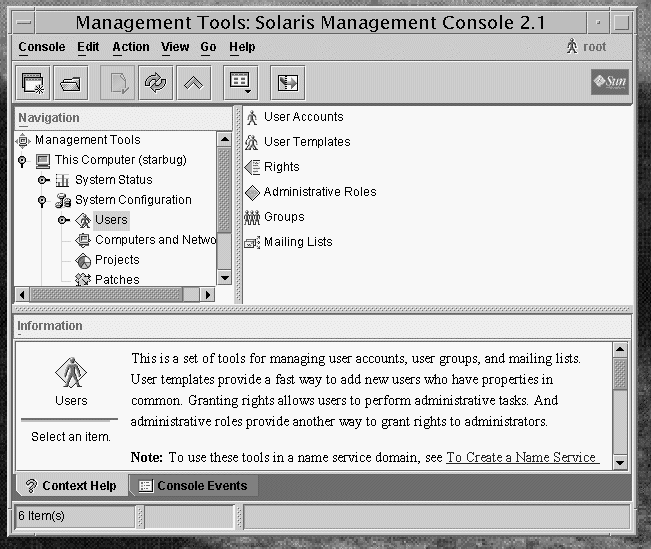Click the New Console toolbar icon
The image size is (651, 549).
click(33, 83)
